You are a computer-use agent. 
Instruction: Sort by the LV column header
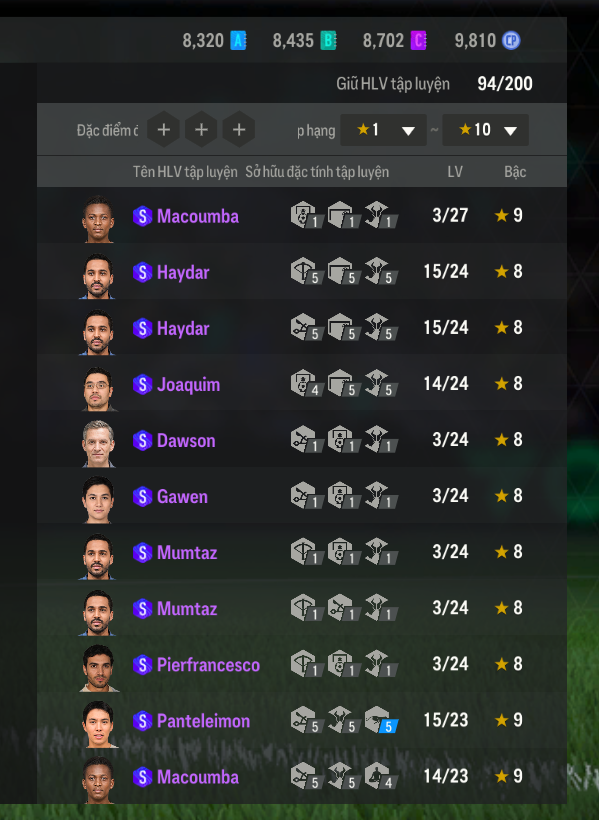tap(455, 172)
